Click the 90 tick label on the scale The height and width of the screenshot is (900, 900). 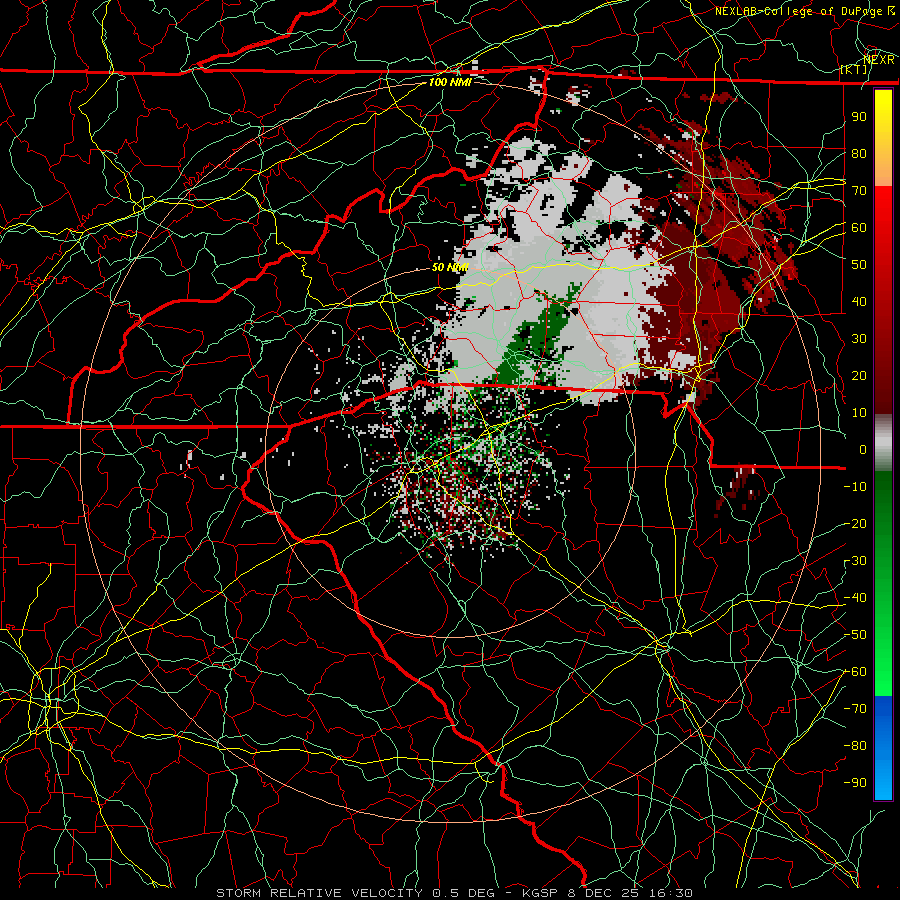coord(859,117)
